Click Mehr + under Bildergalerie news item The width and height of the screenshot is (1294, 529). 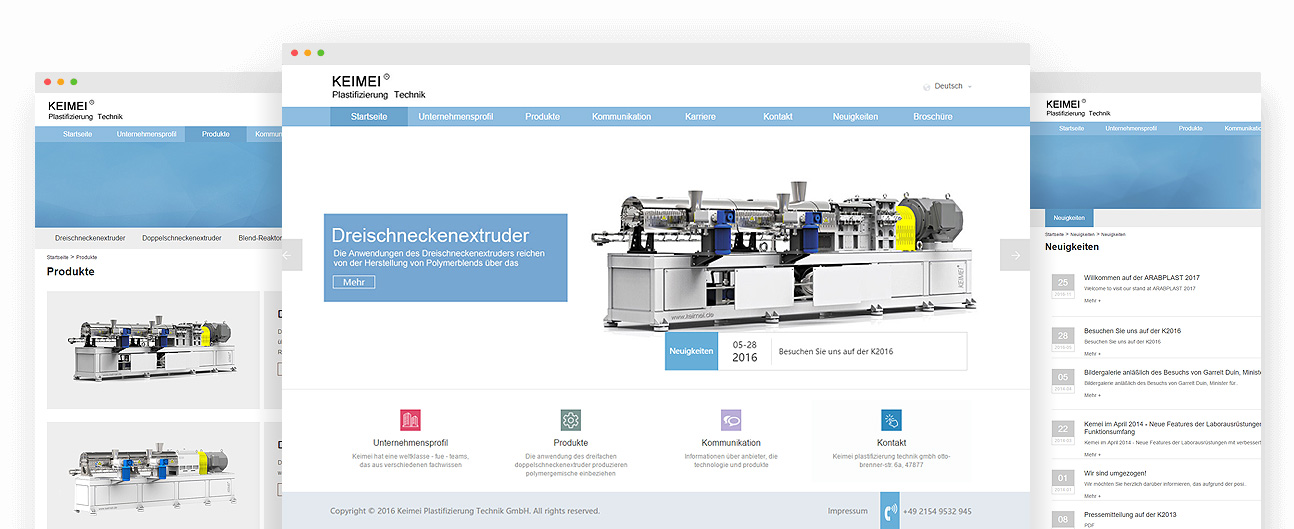click(1092, 395)
